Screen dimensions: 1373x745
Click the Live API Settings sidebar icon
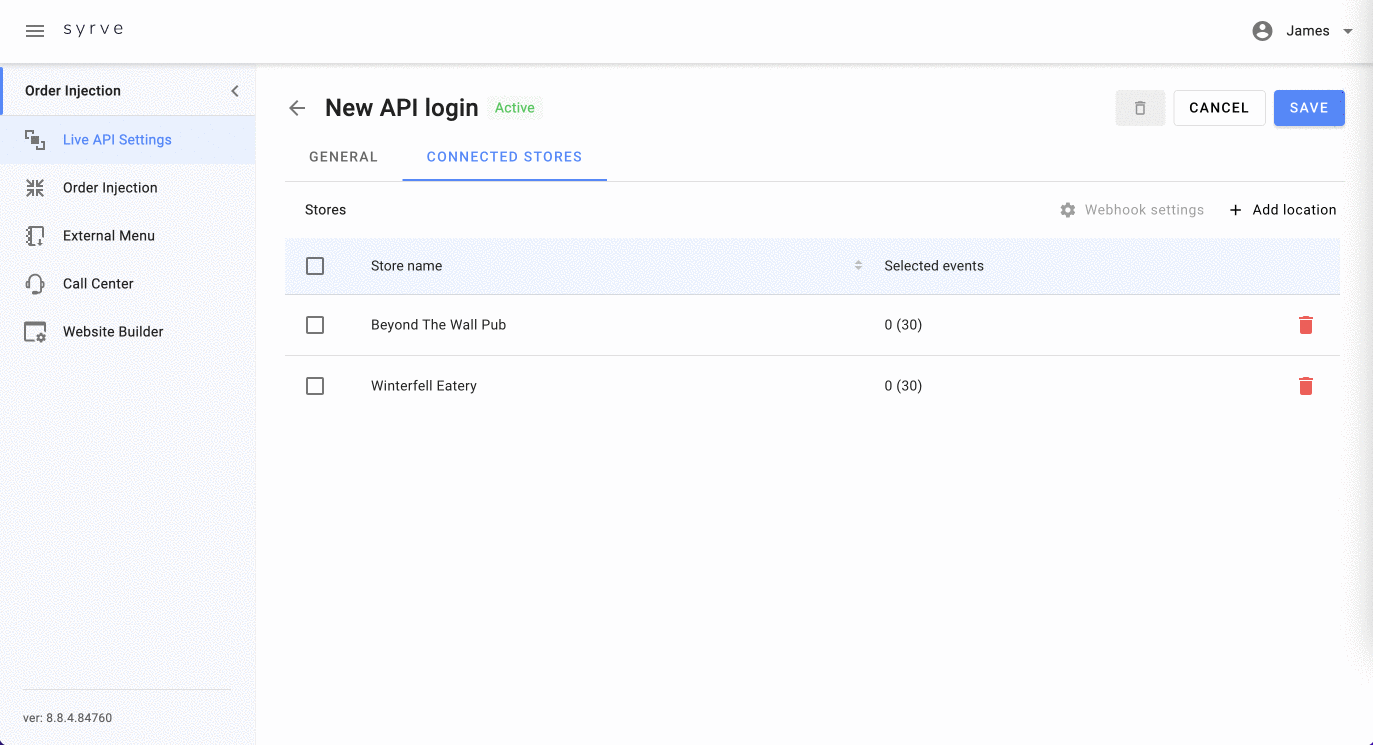click(35, 140)
